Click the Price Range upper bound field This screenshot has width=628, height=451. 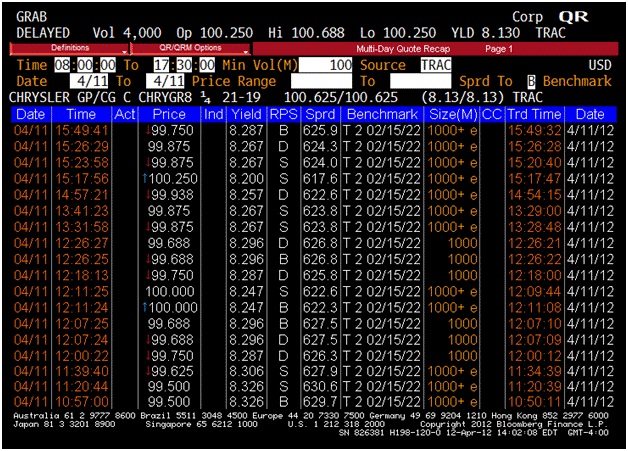[421, 81]
